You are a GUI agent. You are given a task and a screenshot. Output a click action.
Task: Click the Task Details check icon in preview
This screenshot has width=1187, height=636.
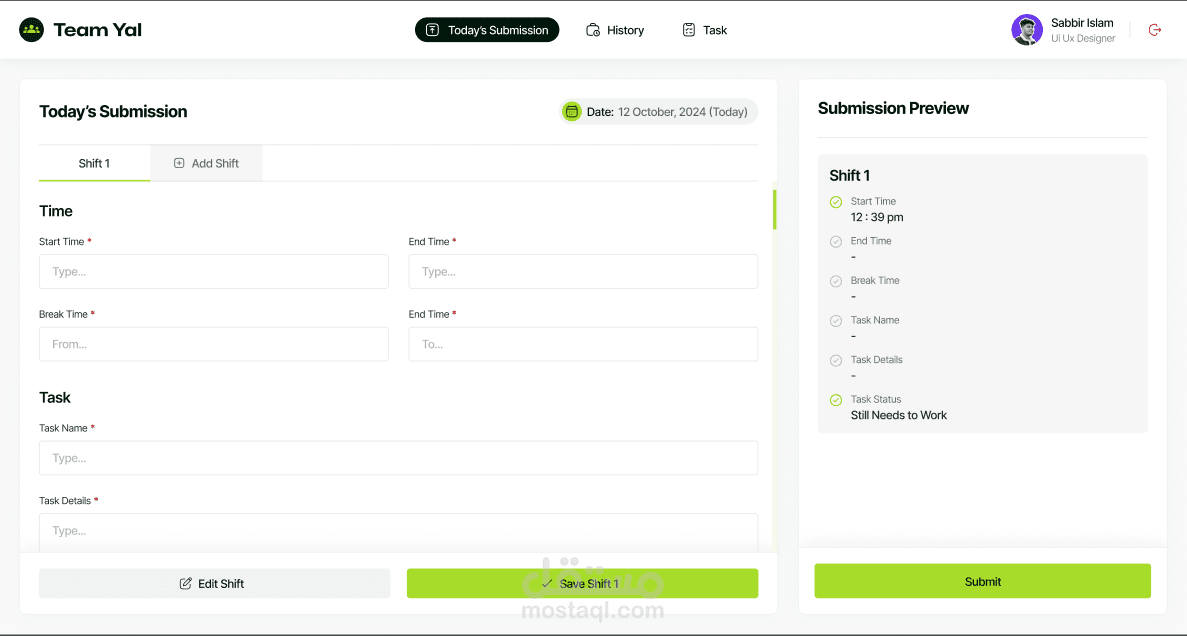tap(836, 360)
